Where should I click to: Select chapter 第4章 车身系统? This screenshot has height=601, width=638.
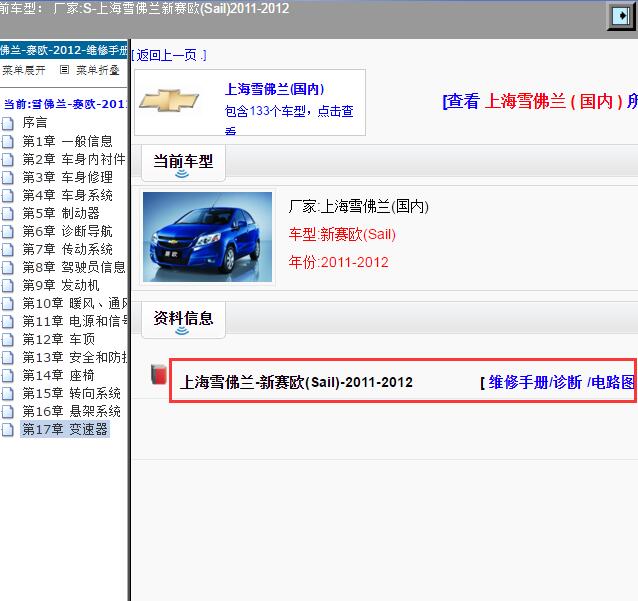coord(68,195)
